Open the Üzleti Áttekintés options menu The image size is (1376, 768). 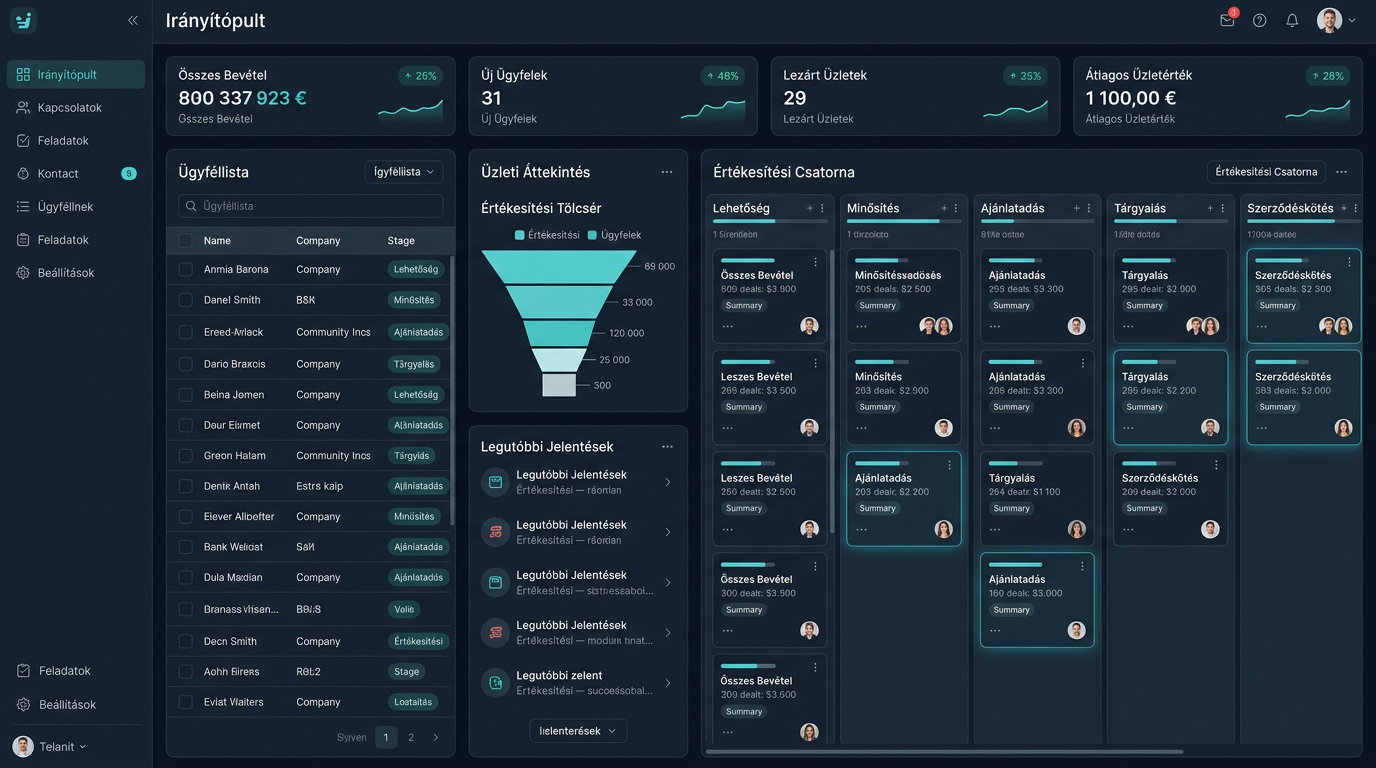(667, 172)
